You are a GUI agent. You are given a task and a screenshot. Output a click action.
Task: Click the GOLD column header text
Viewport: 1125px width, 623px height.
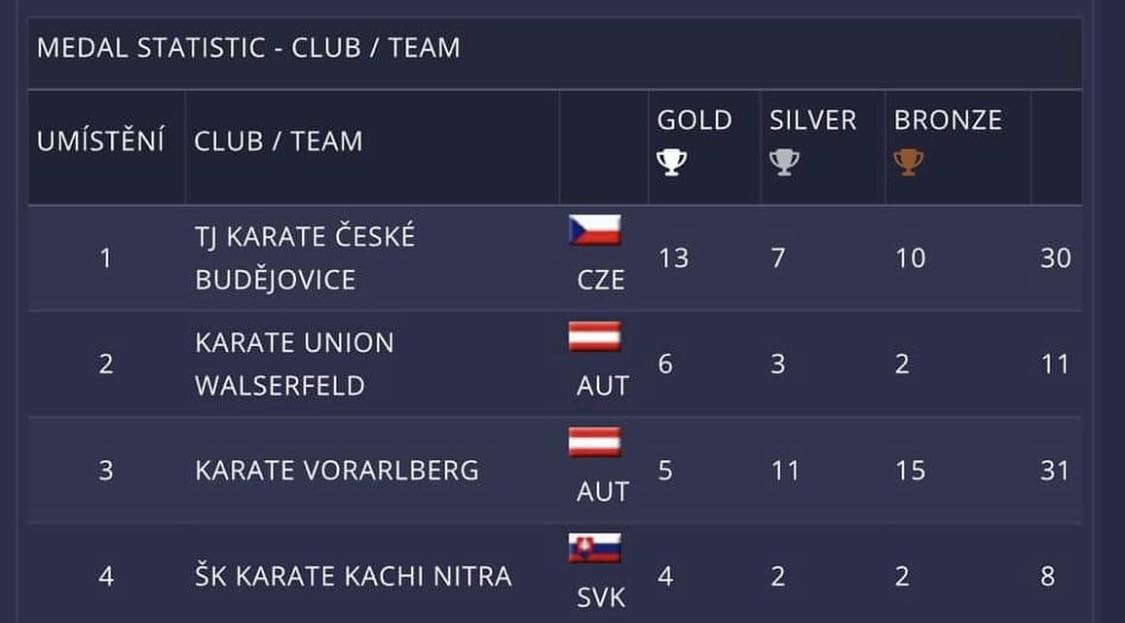(x=694, y=121)
